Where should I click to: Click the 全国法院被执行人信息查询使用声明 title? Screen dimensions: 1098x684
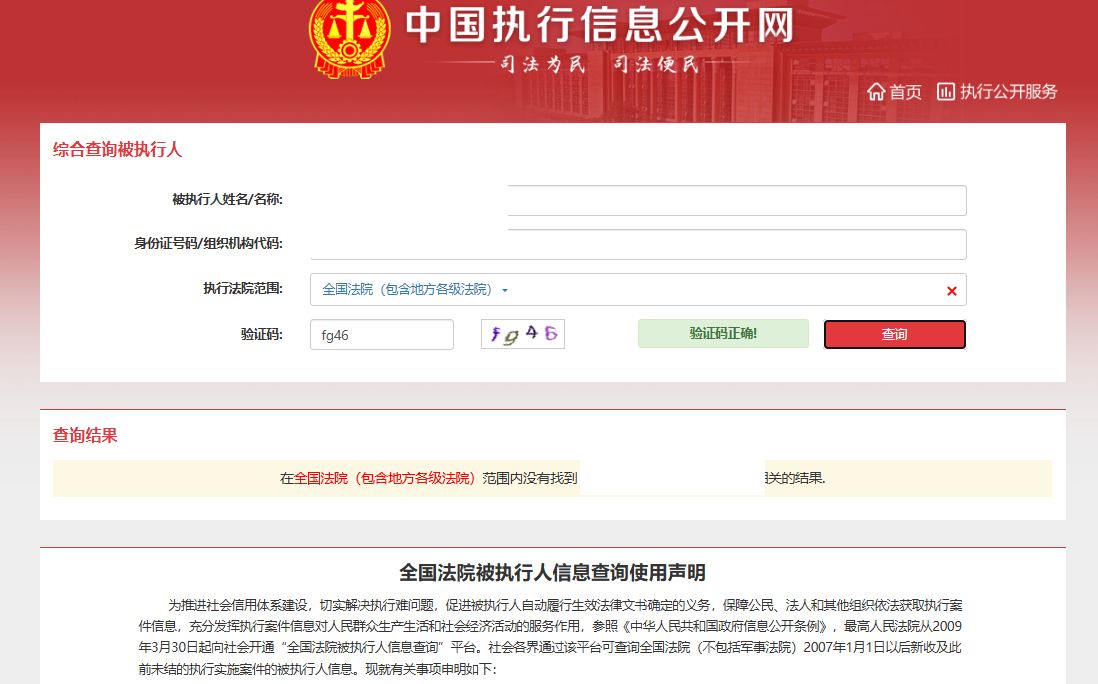pyautogui.click(x=552, y=573)
